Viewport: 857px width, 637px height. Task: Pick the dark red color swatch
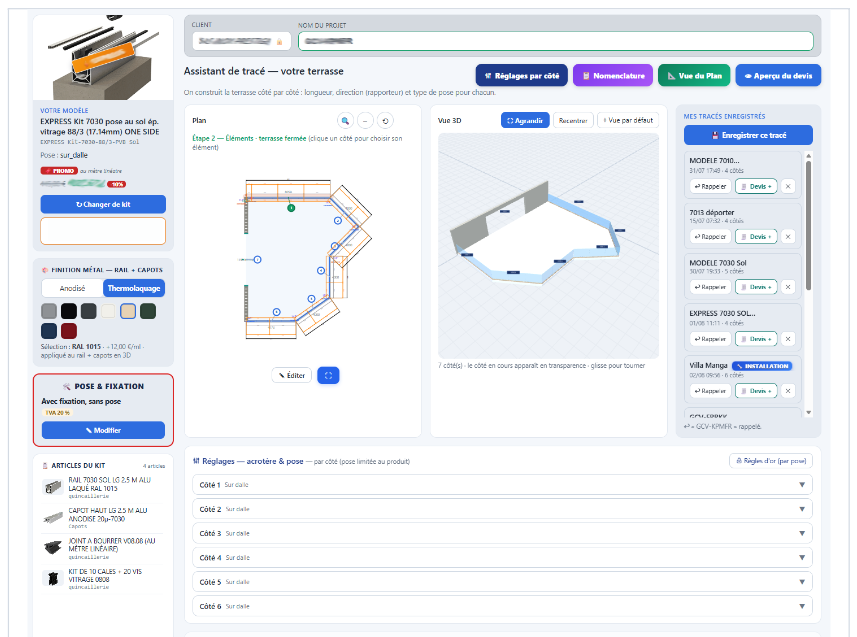pyautogui.click(x=69, y=331)
